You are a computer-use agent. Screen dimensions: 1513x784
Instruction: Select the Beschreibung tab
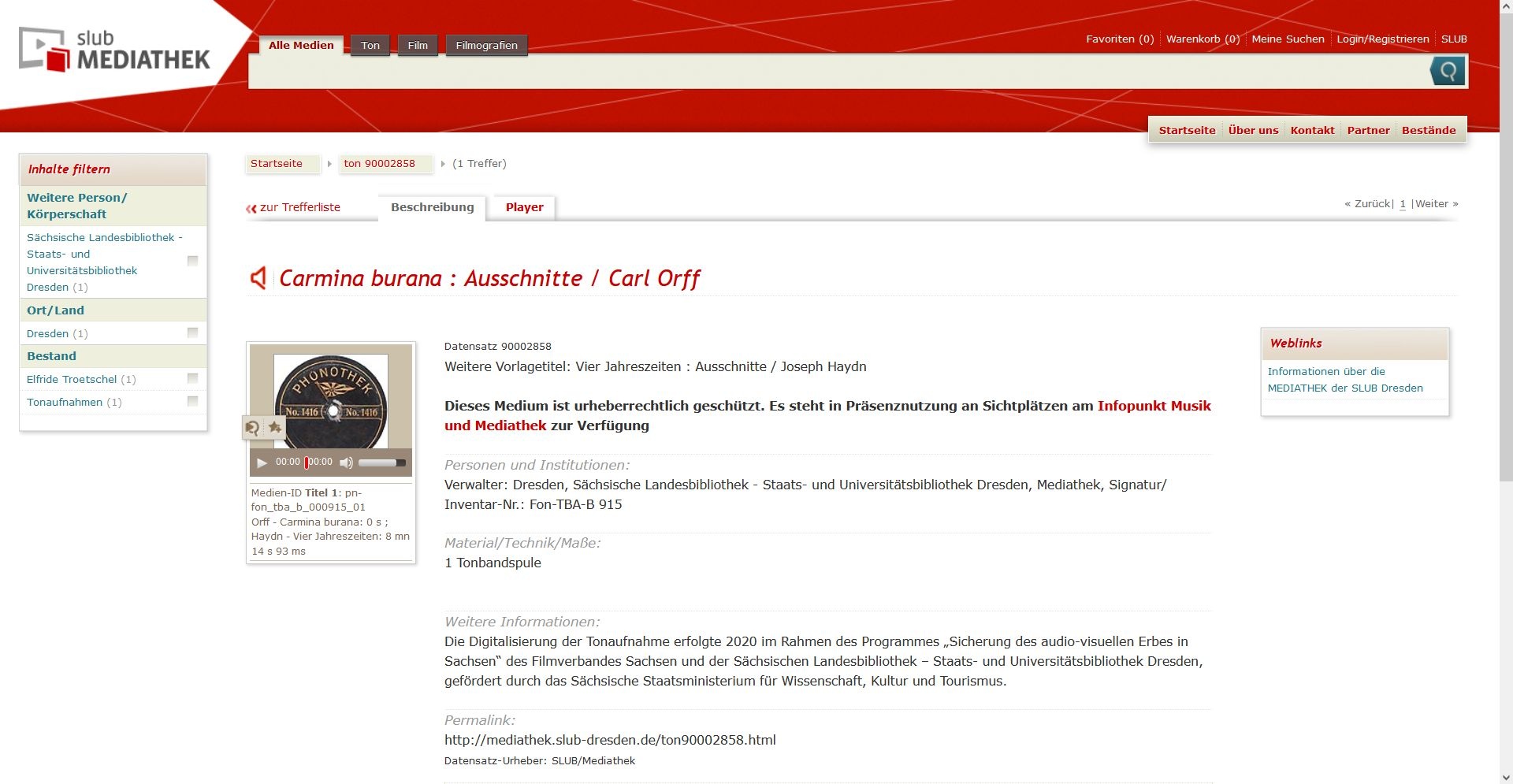[x=433, y=207]
